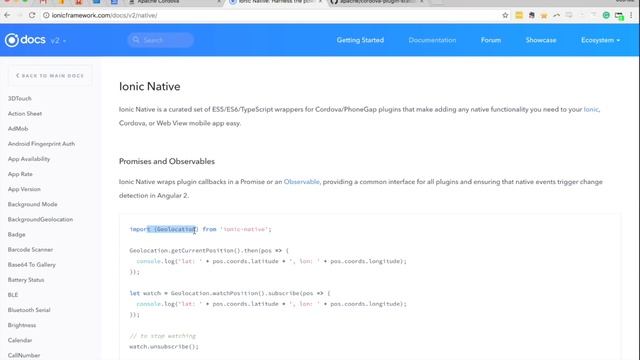The image size is (640, 360).
Task: Open Calendar in the sidebar
Action: (x=20, y=340)
